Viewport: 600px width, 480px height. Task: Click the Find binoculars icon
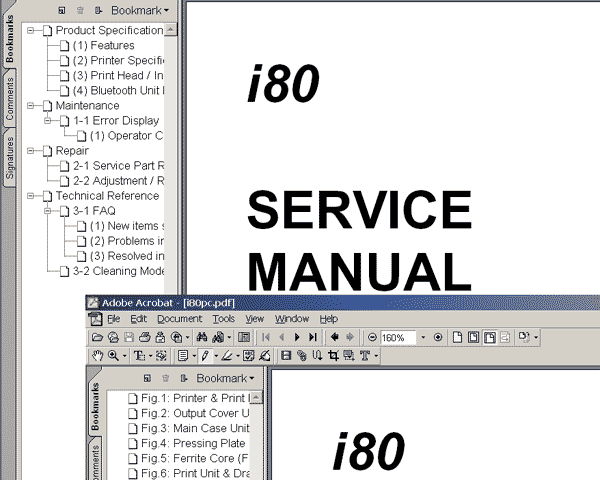(202, 337)
